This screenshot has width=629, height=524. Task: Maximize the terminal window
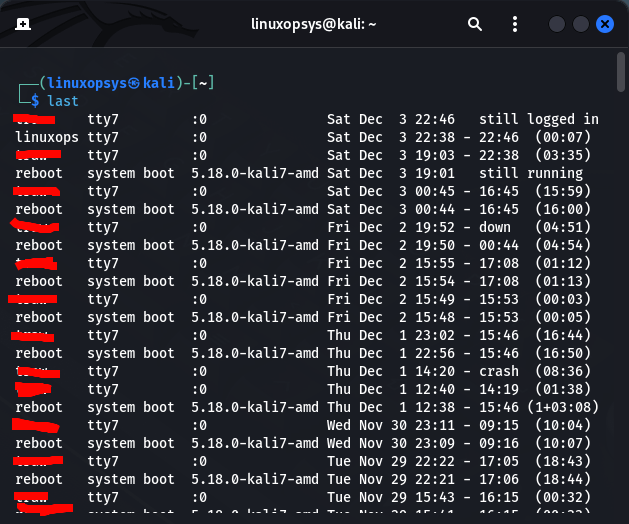(581, 24)
